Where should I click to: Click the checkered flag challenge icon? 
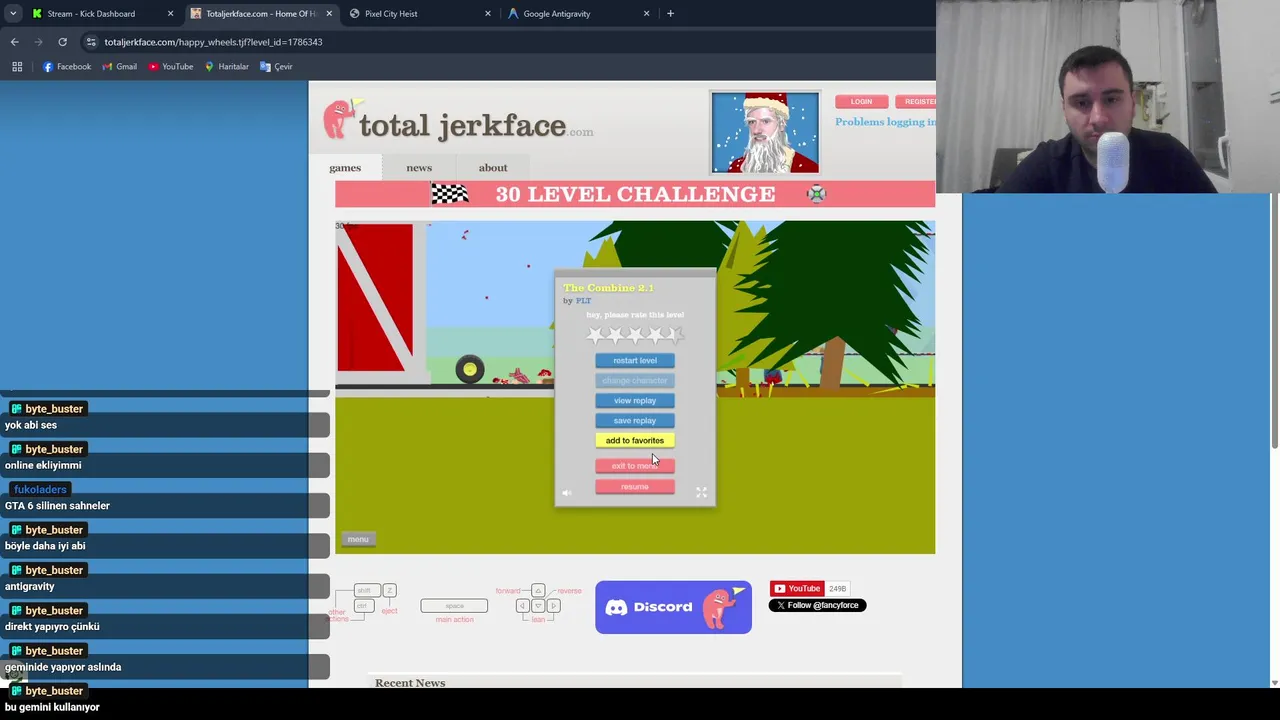(450, 194)
